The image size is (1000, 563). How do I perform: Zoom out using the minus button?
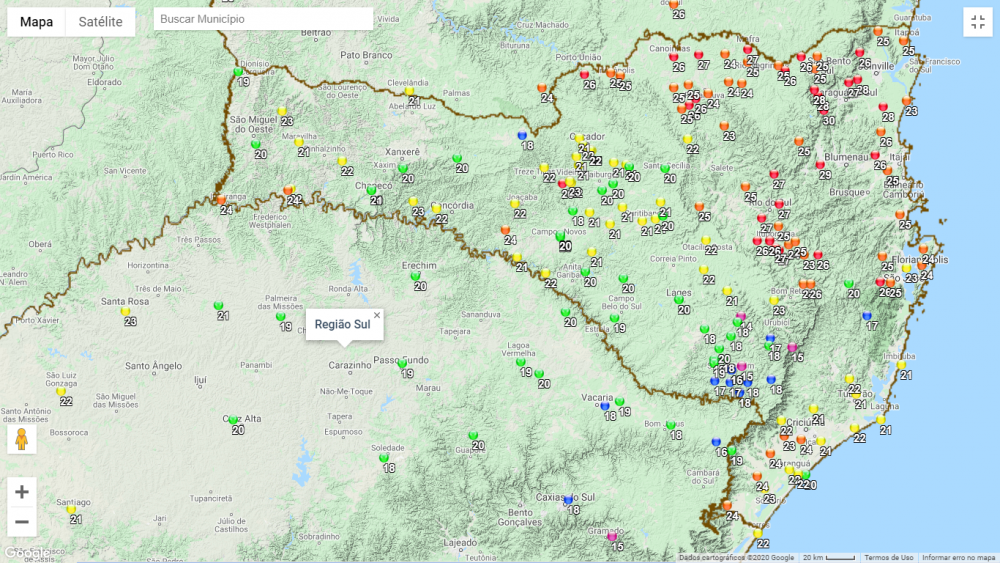(22, 522)
